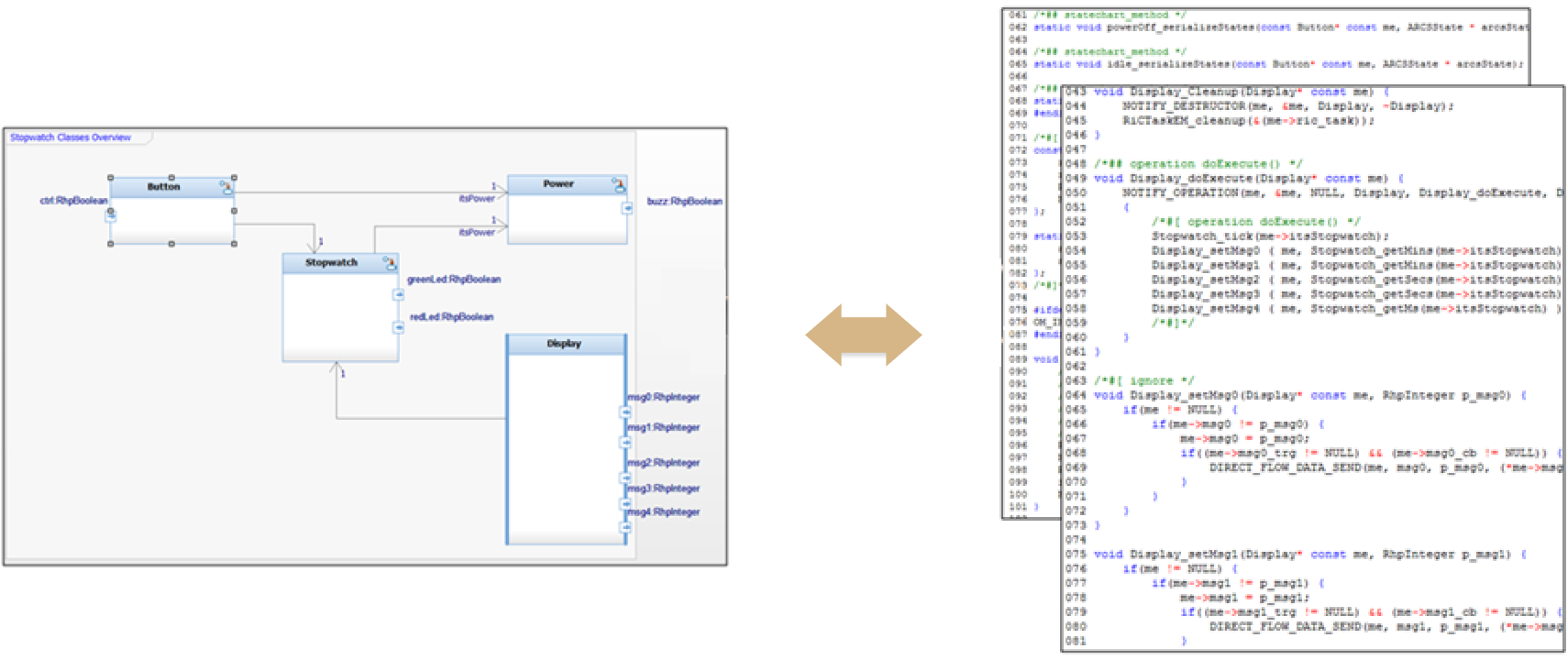Click the msg3 port icon on Display

pos(626,503)
